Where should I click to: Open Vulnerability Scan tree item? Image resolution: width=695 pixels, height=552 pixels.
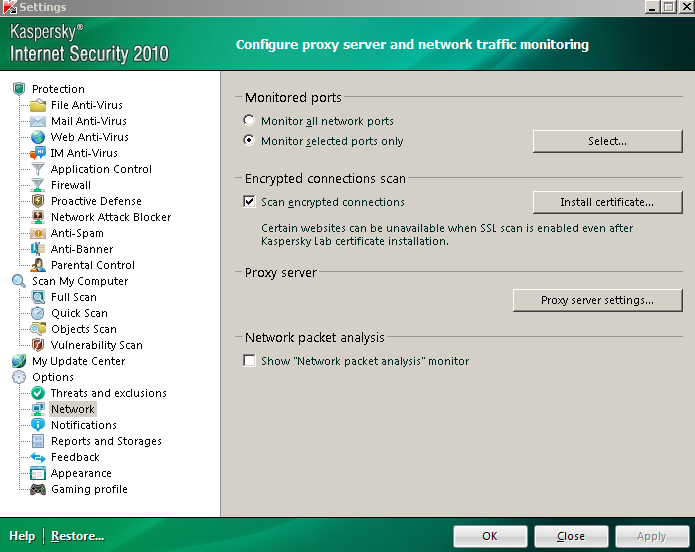97,345
